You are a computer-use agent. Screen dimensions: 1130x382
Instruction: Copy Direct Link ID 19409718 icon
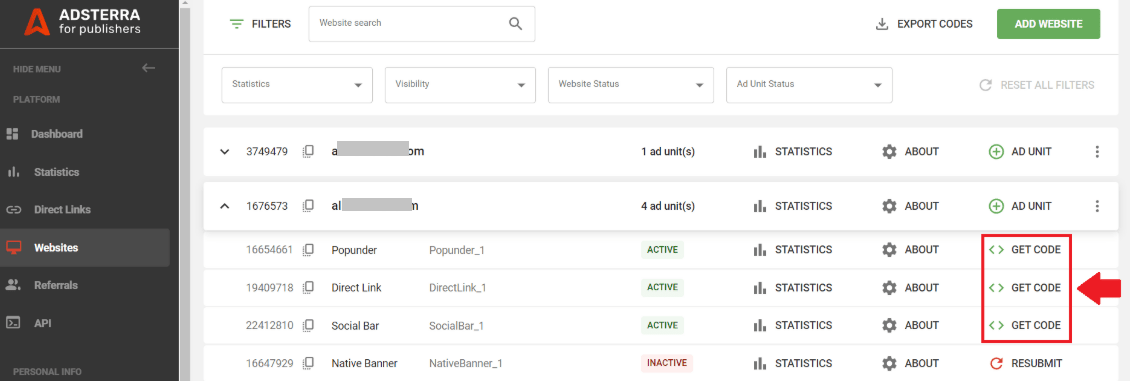tap(308, 288)
